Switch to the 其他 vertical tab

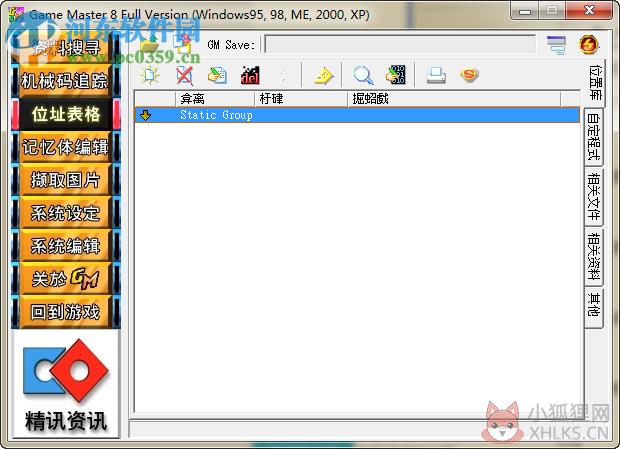point(594,307)
